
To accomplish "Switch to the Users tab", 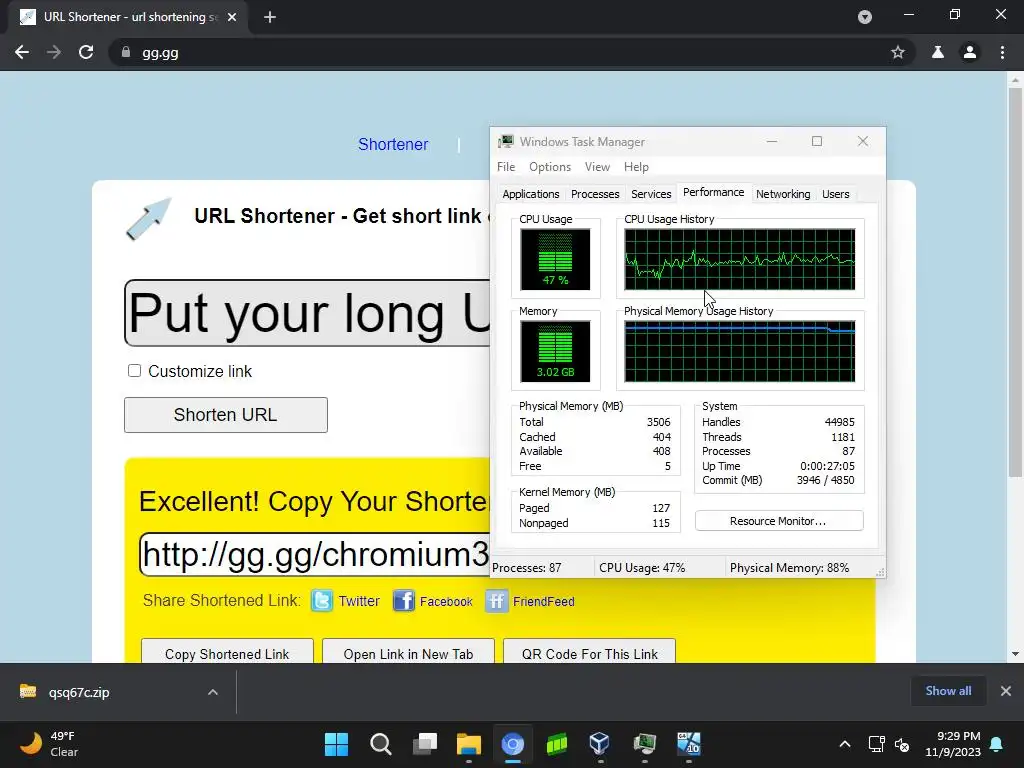I will (835, 194).
